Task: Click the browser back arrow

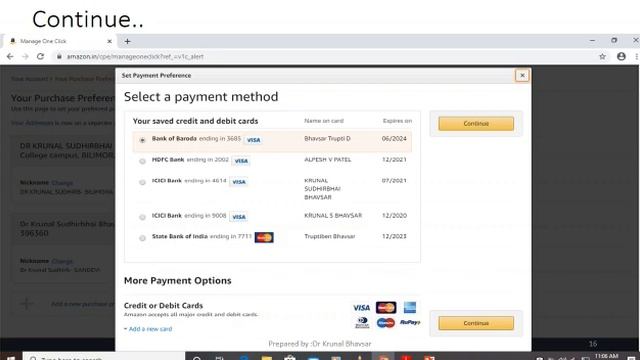Action: pos(10,56)
